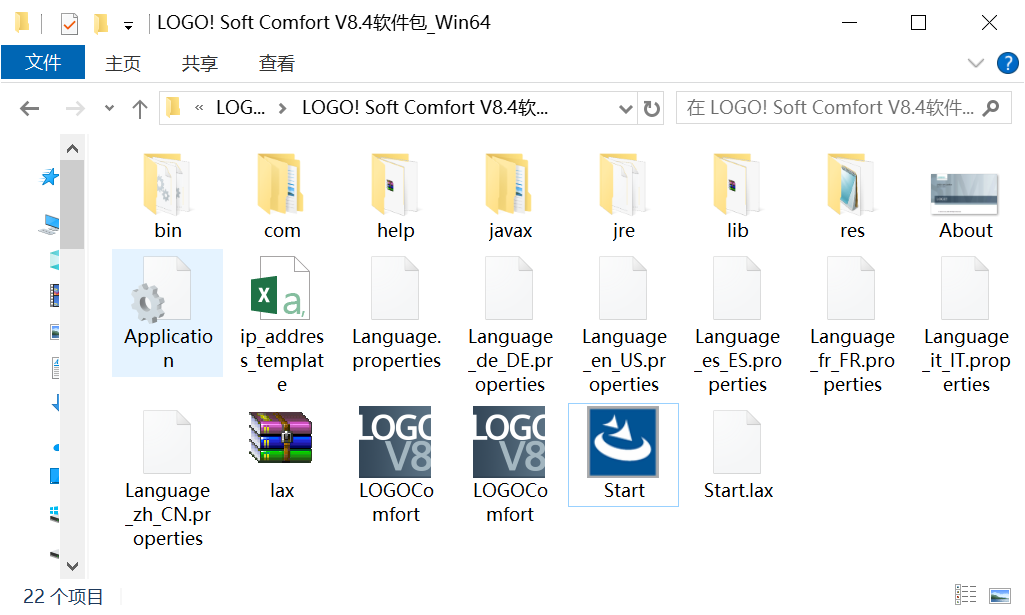Refresh the current folder

651,108
